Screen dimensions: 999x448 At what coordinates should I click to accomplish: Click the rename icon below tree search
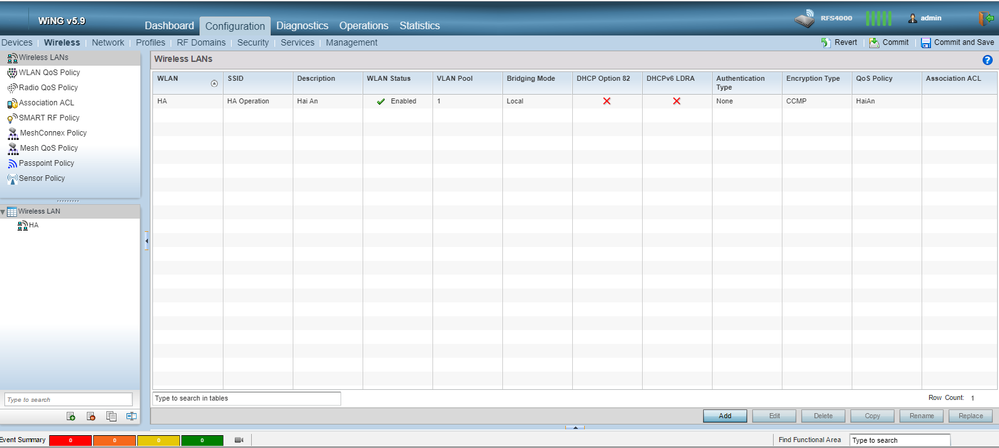pos(131,416)
